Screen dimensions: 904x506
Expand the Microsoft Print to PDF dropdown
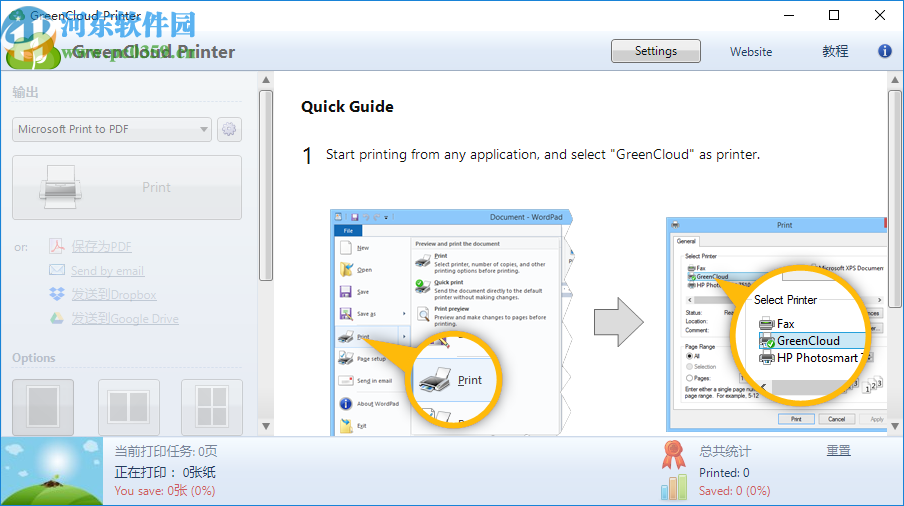click(112, 129)
